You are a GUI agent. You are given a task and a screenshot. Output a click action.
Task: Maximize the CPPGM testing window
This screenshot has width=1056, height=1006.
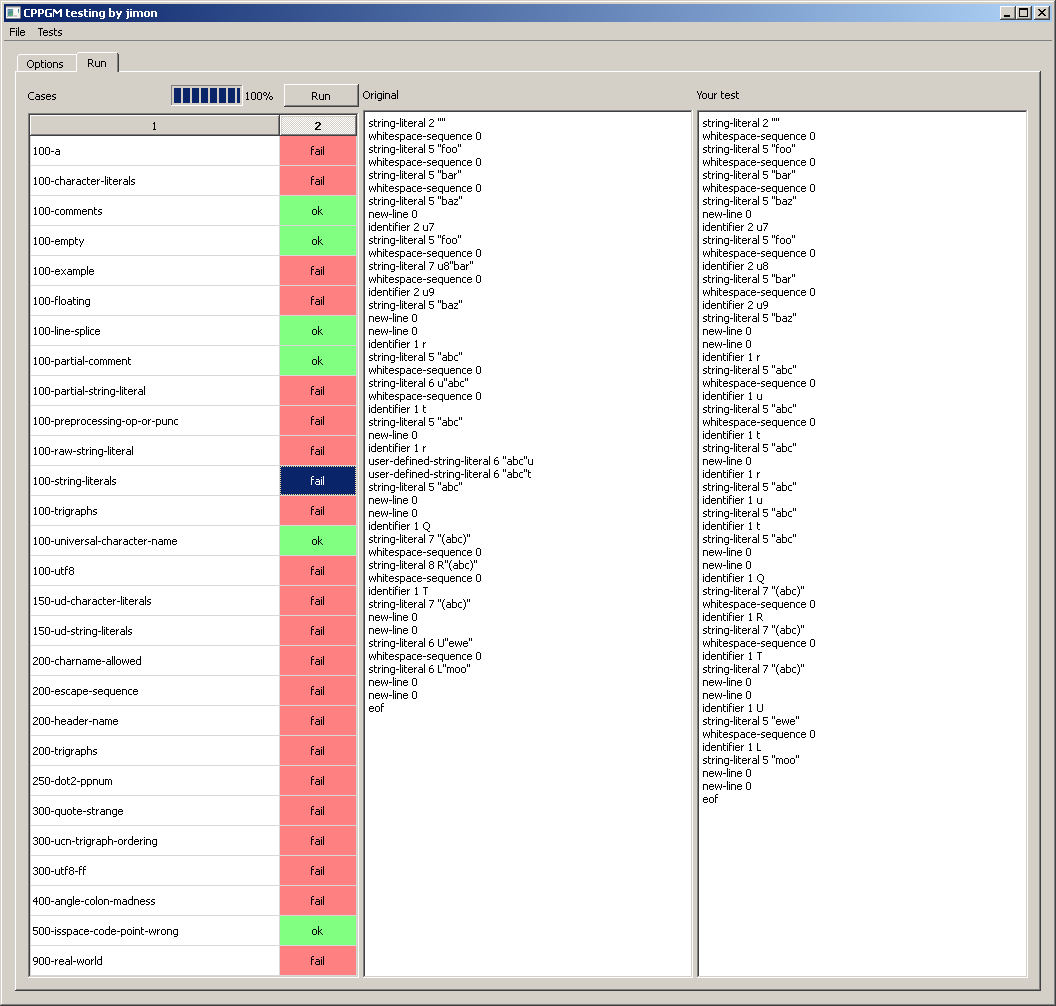tap(1023, 13)
